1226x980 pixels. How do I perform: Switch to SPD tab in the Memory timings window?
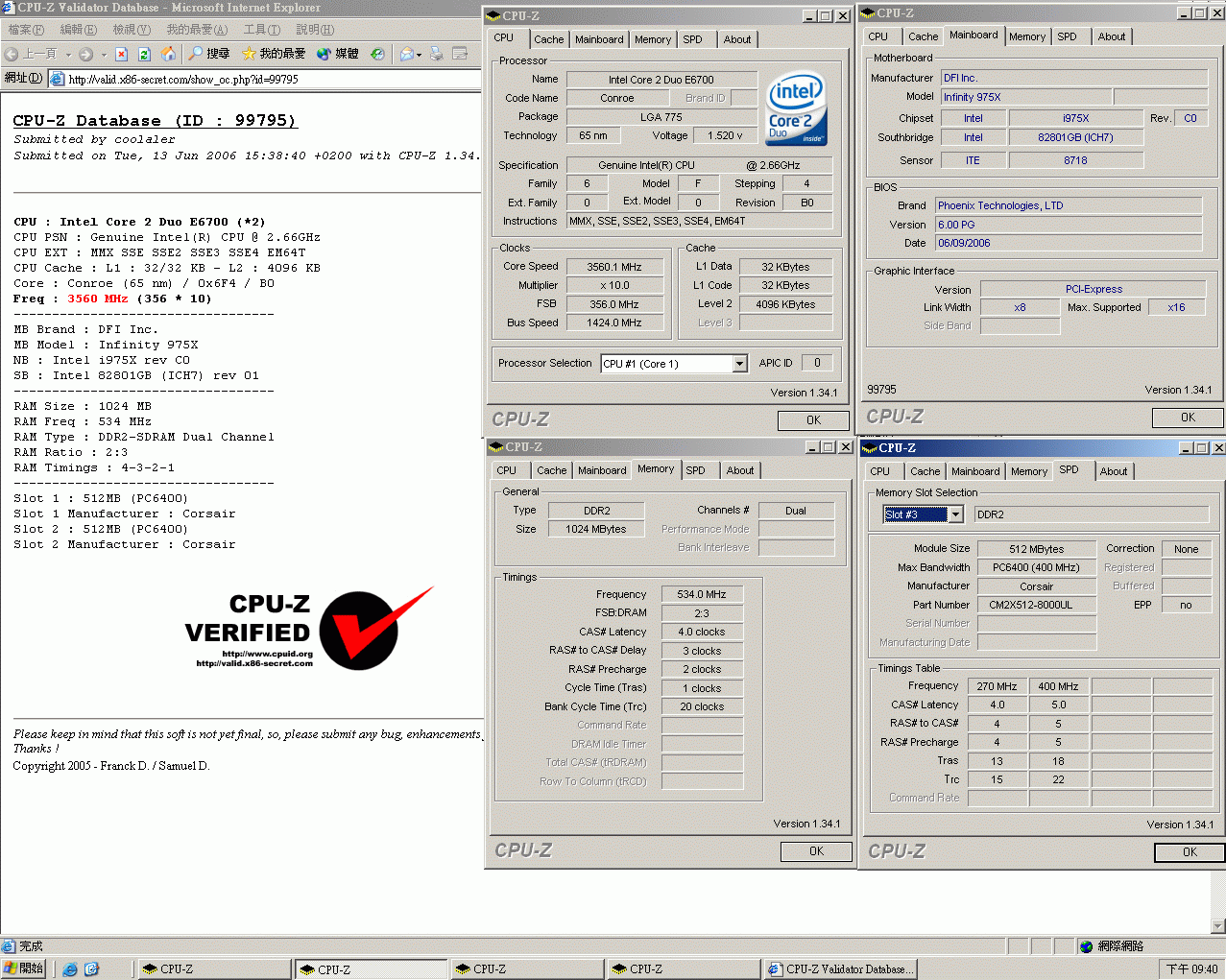coord(696,470)
